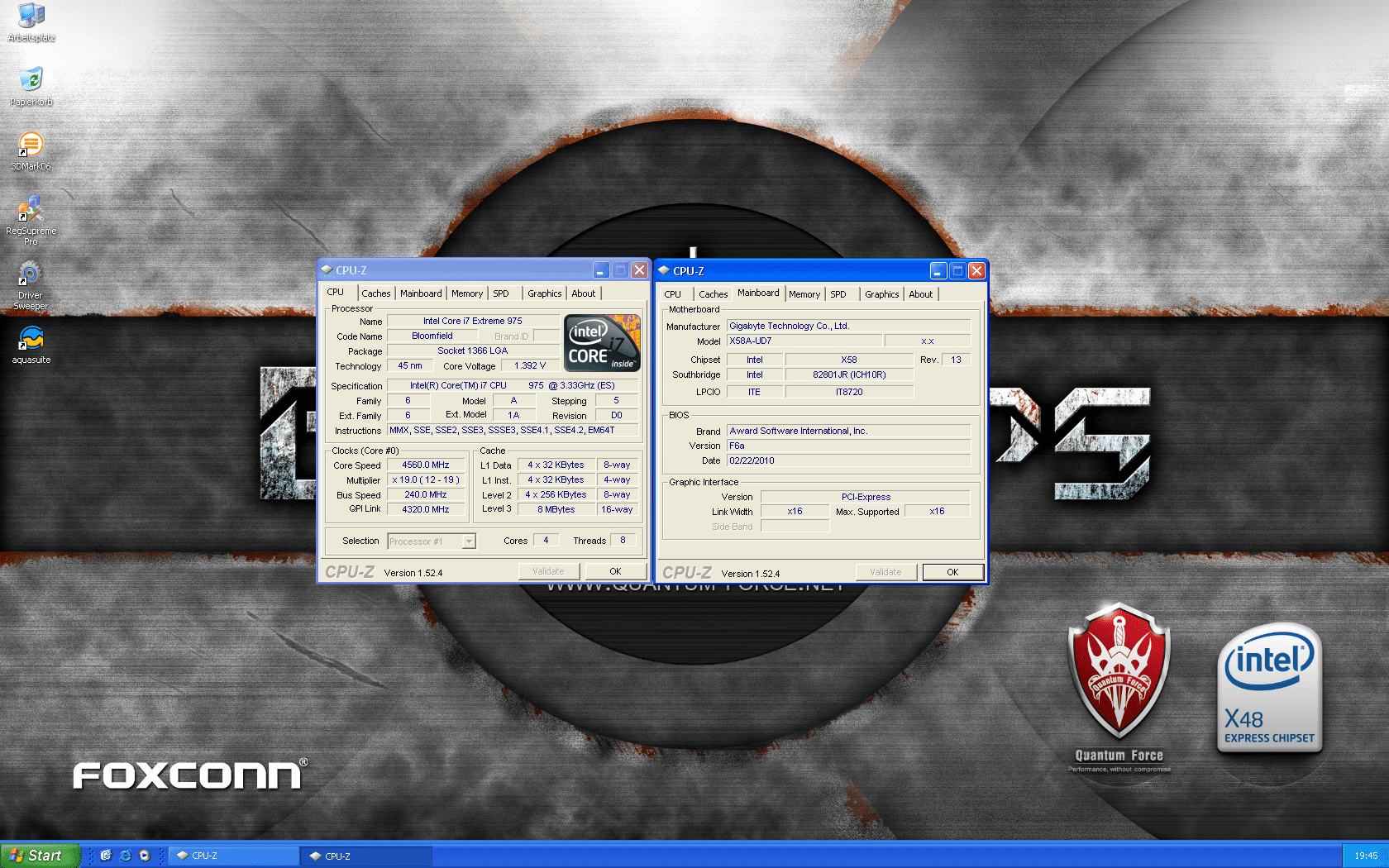Image resolution: width=1389 pixels, height=868 pixels.
Task: Activate the right-hand CPU-Z taskbar button
Action: point(367,856)
